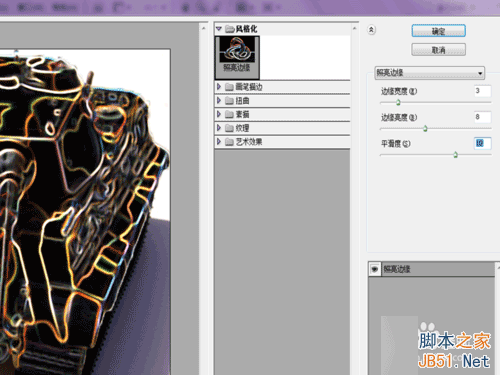The image size is (500, 375).
Task: Click the 边缘宽度 value field
Action: (483, 91)
